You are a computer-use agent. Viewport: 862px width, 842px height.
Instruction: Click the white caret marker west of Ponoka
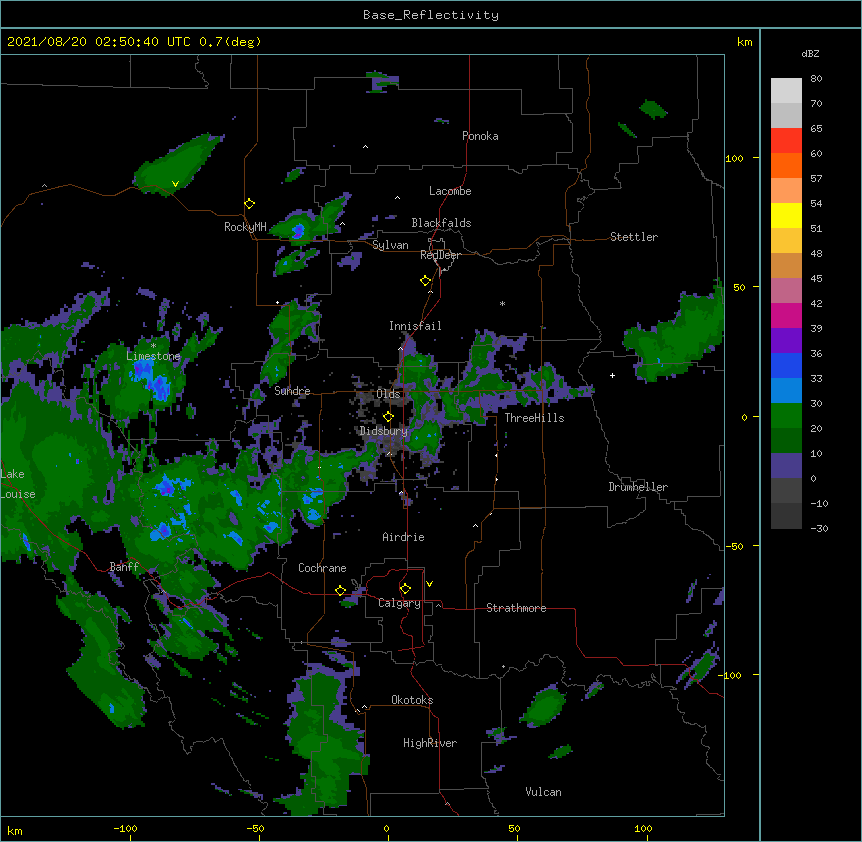click(366, 147)
